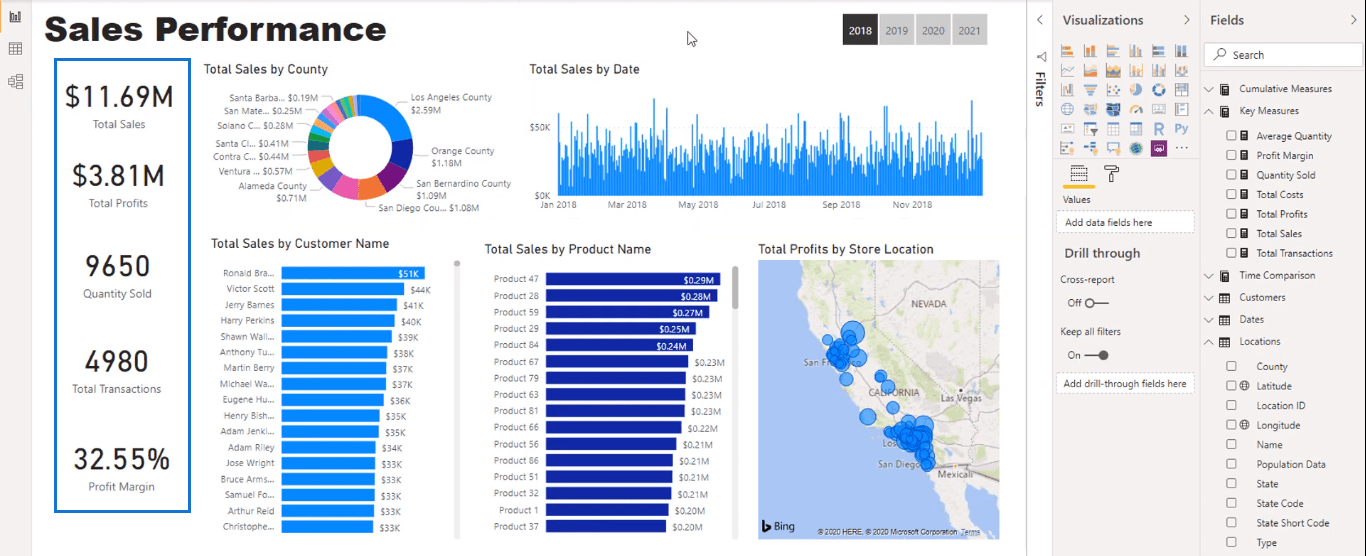Viewport: 1366px width, 556px height.
Task: Select the Waterfall chart visual
Action: (1067, 90)
